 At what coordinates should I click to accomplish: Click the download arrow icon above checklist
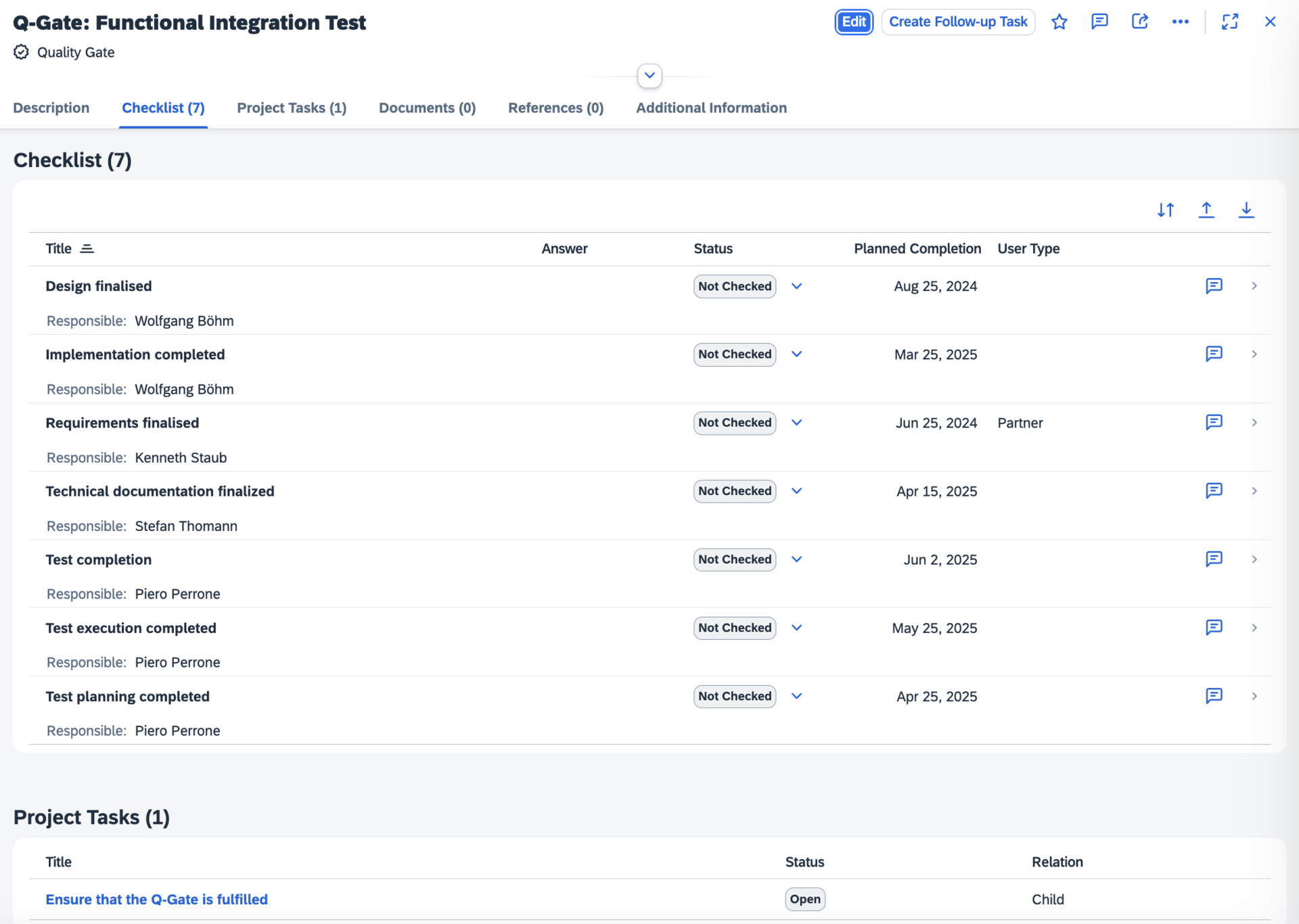click(x=1246, y=210)
